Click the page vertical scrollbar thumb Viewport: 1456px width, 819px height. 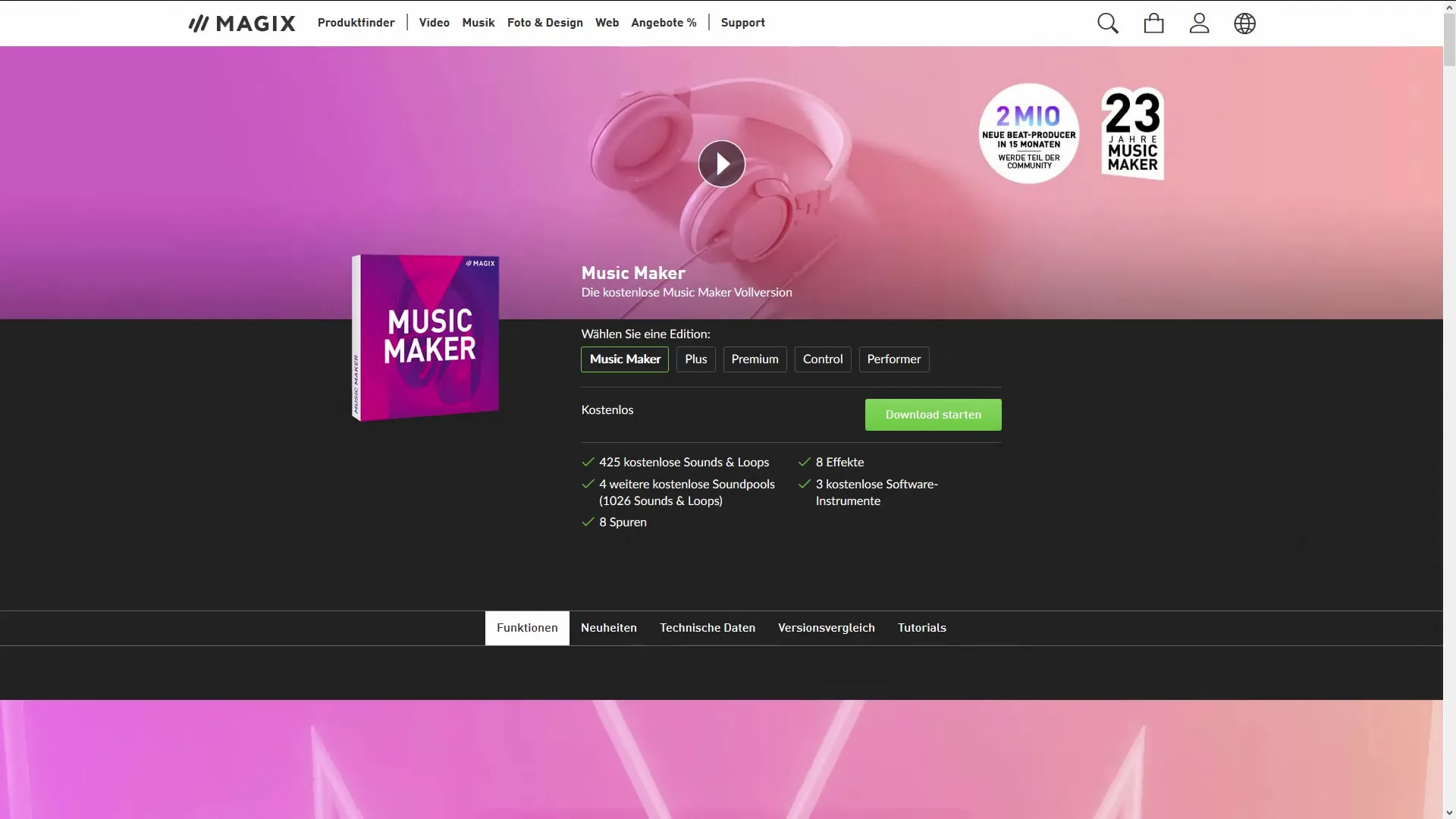[x=1449, y=39]
